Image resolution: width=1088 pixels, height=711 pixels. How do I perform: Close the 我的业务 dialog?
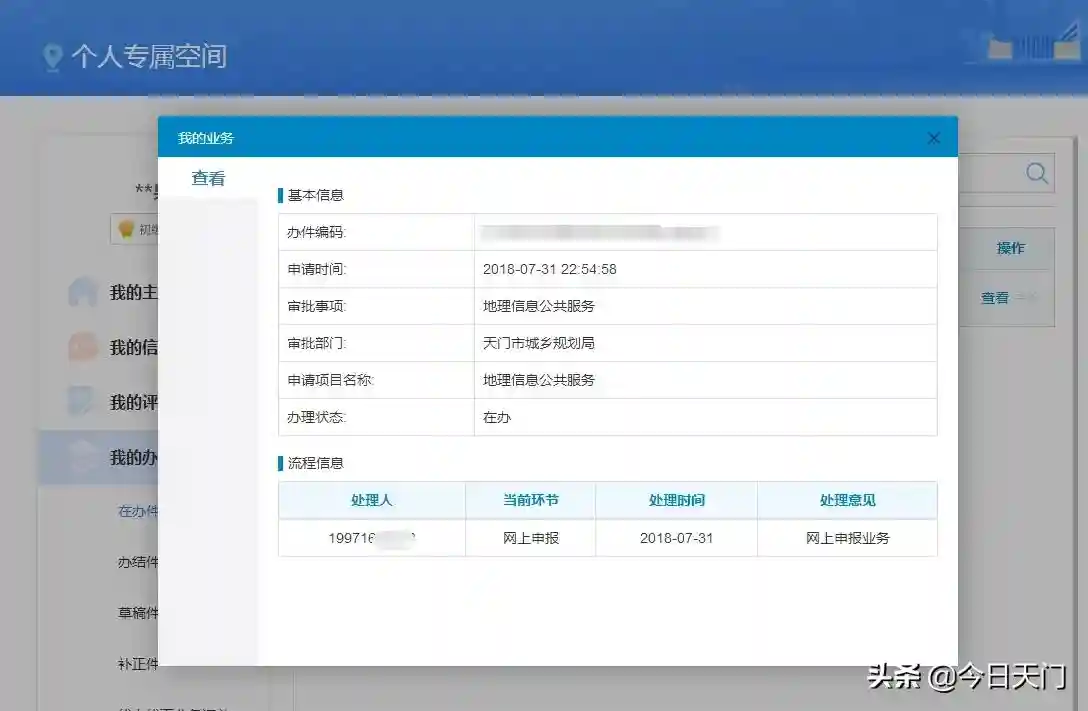933,138
